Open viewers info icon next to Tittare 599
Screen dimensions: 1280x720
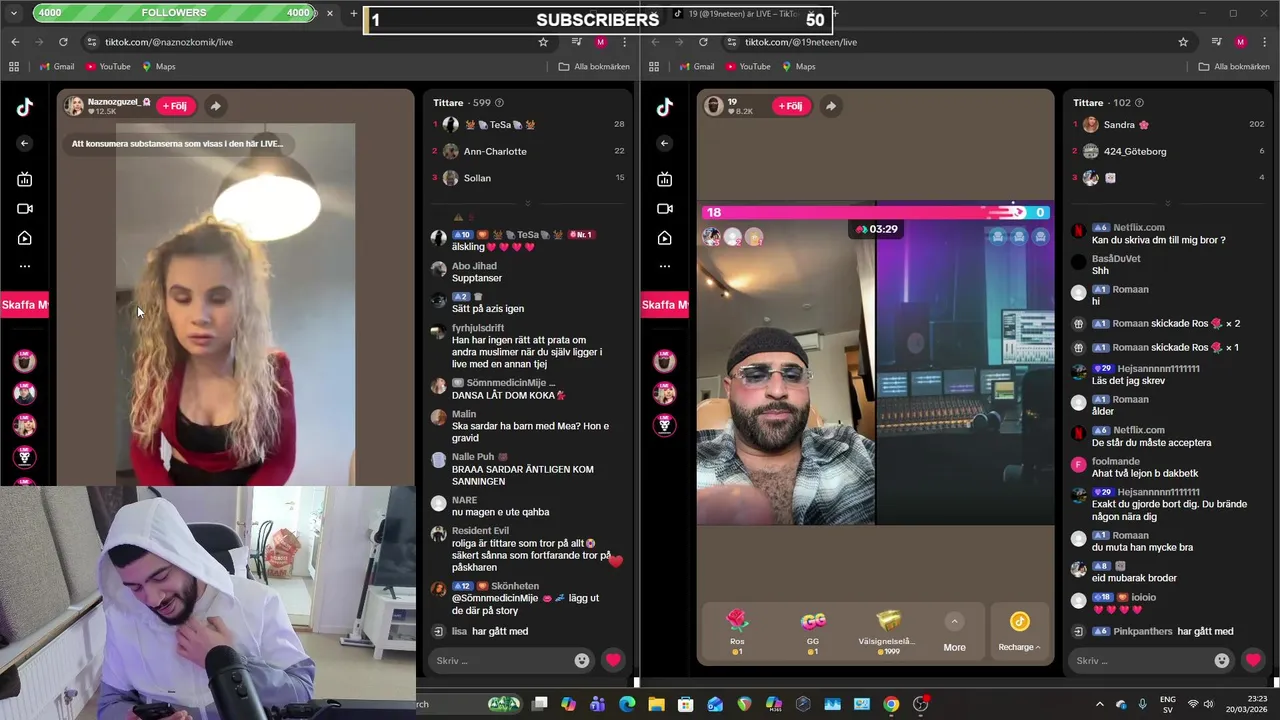pos(499,103)
